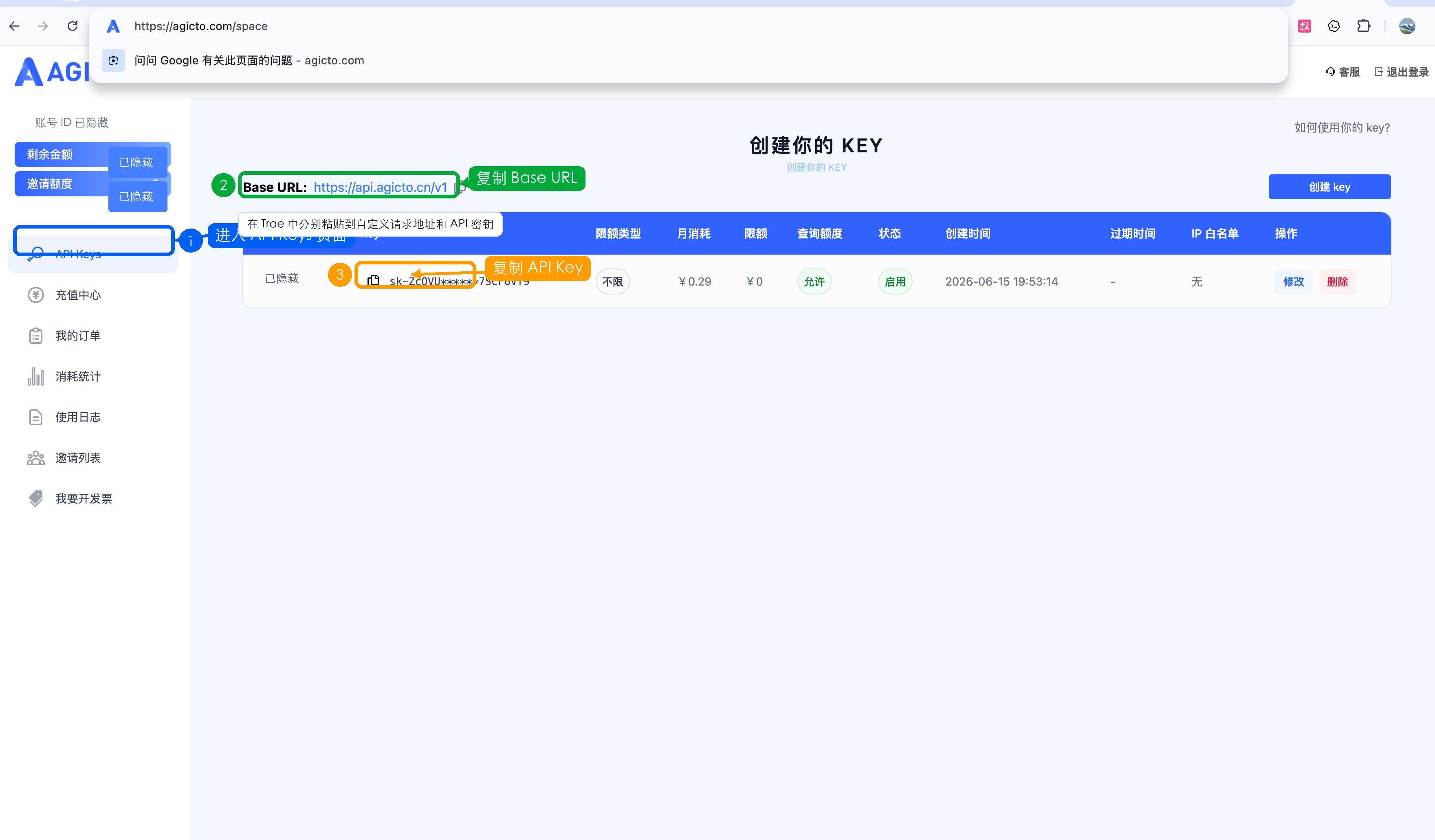Click the 邀请额度 invitation quota card
Image resolution: width=1435 pixels, height=840 pixels.
tap(93, 183)
